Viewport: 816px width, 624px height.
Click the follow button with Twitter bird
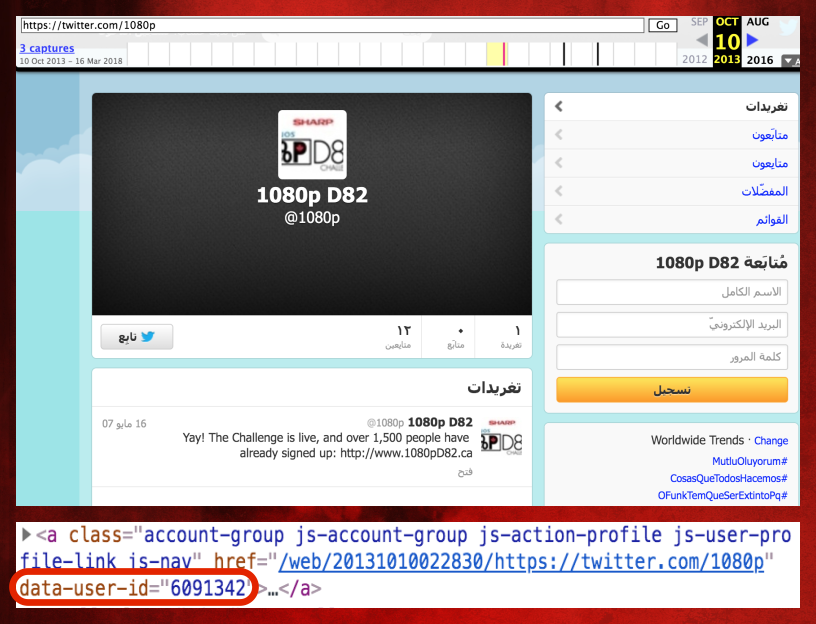137,337
